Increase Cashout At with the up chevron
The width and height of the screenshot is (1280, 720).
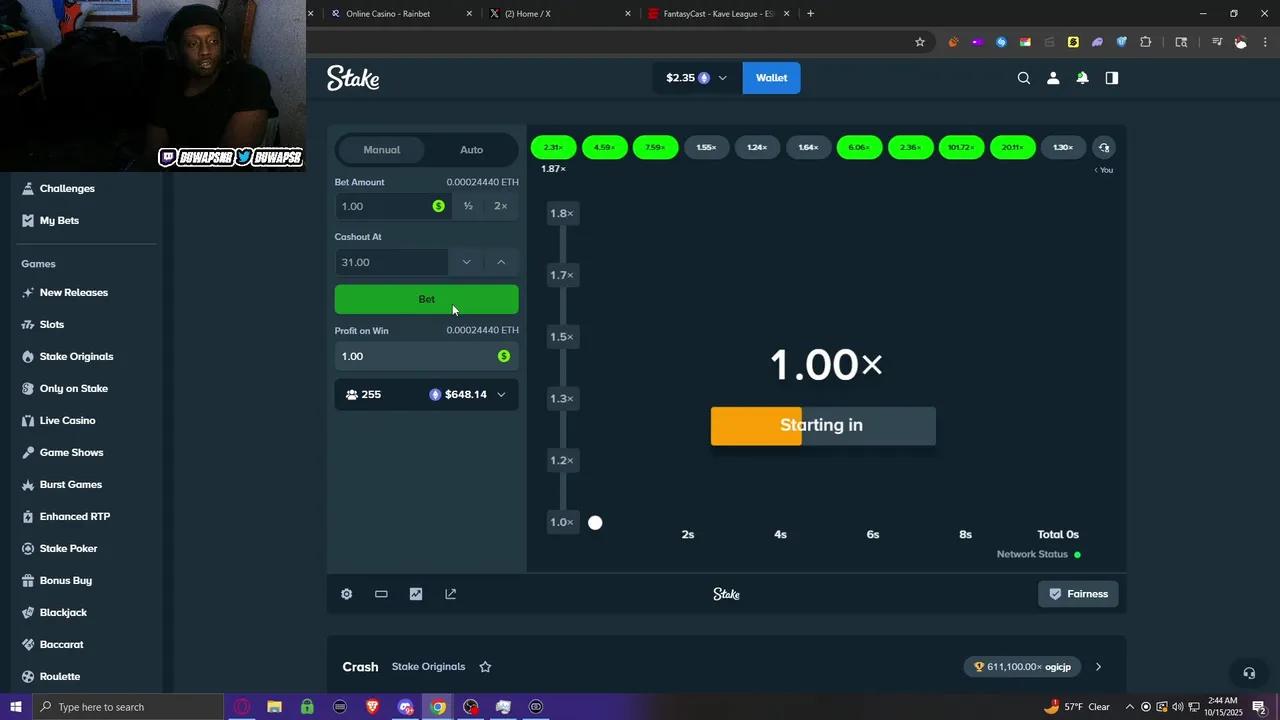tap(501, 262)
